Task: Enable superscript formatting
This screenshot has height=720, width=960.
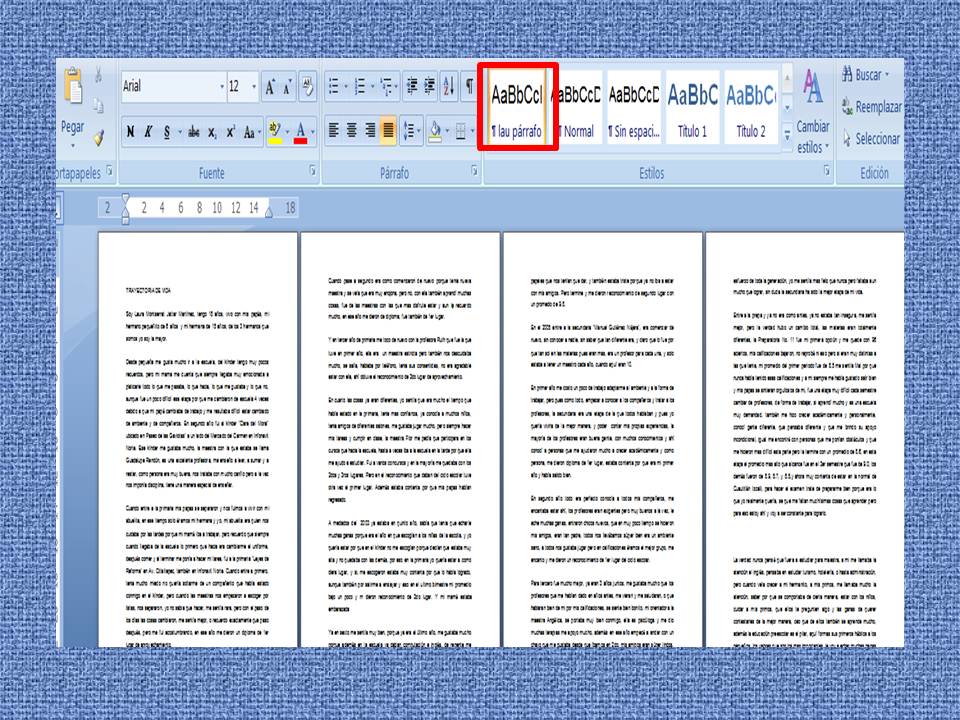Action: [231, 131]
